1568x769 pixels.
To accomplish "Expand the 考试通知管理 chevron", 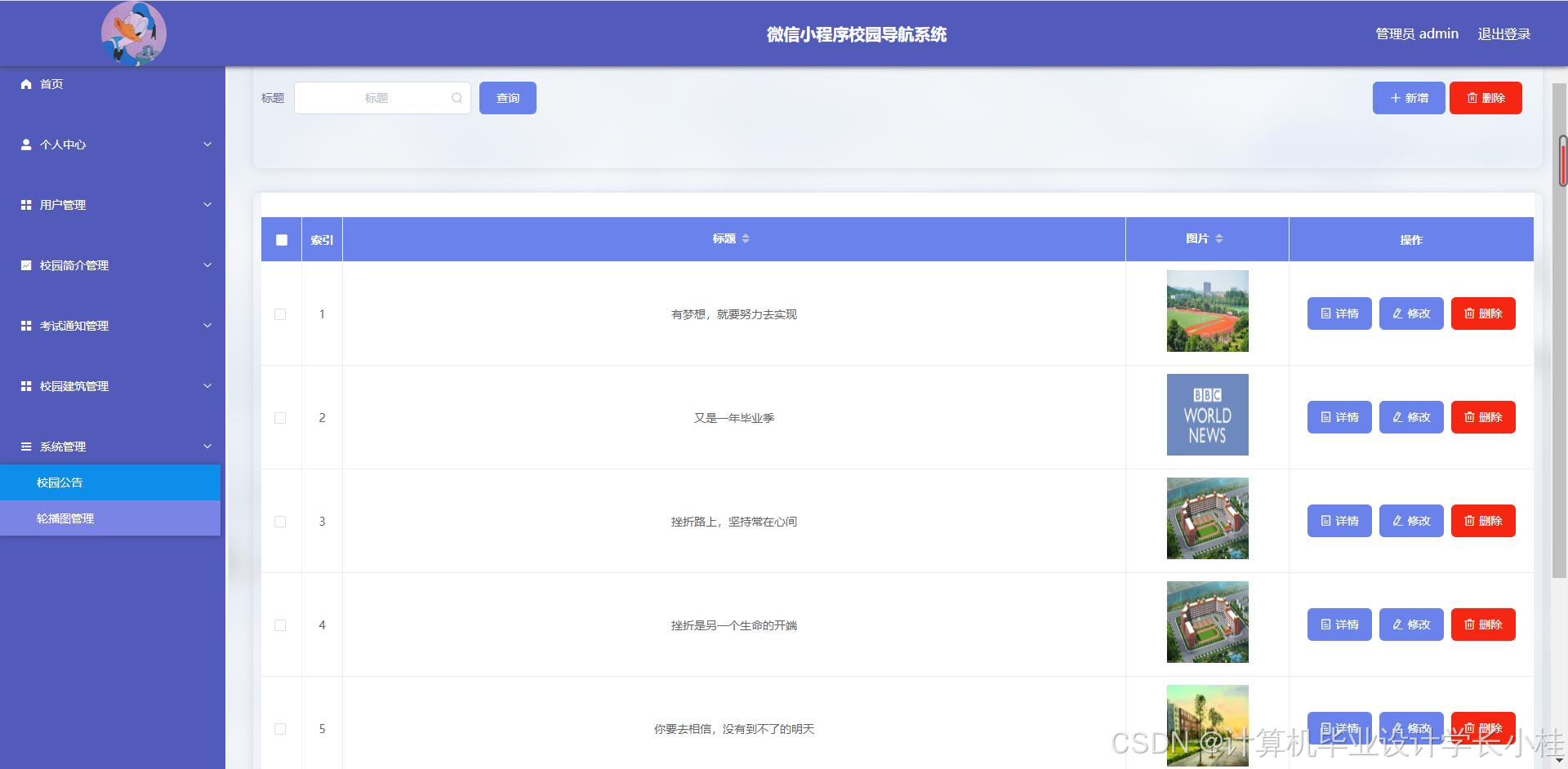I will coord(207,326).
